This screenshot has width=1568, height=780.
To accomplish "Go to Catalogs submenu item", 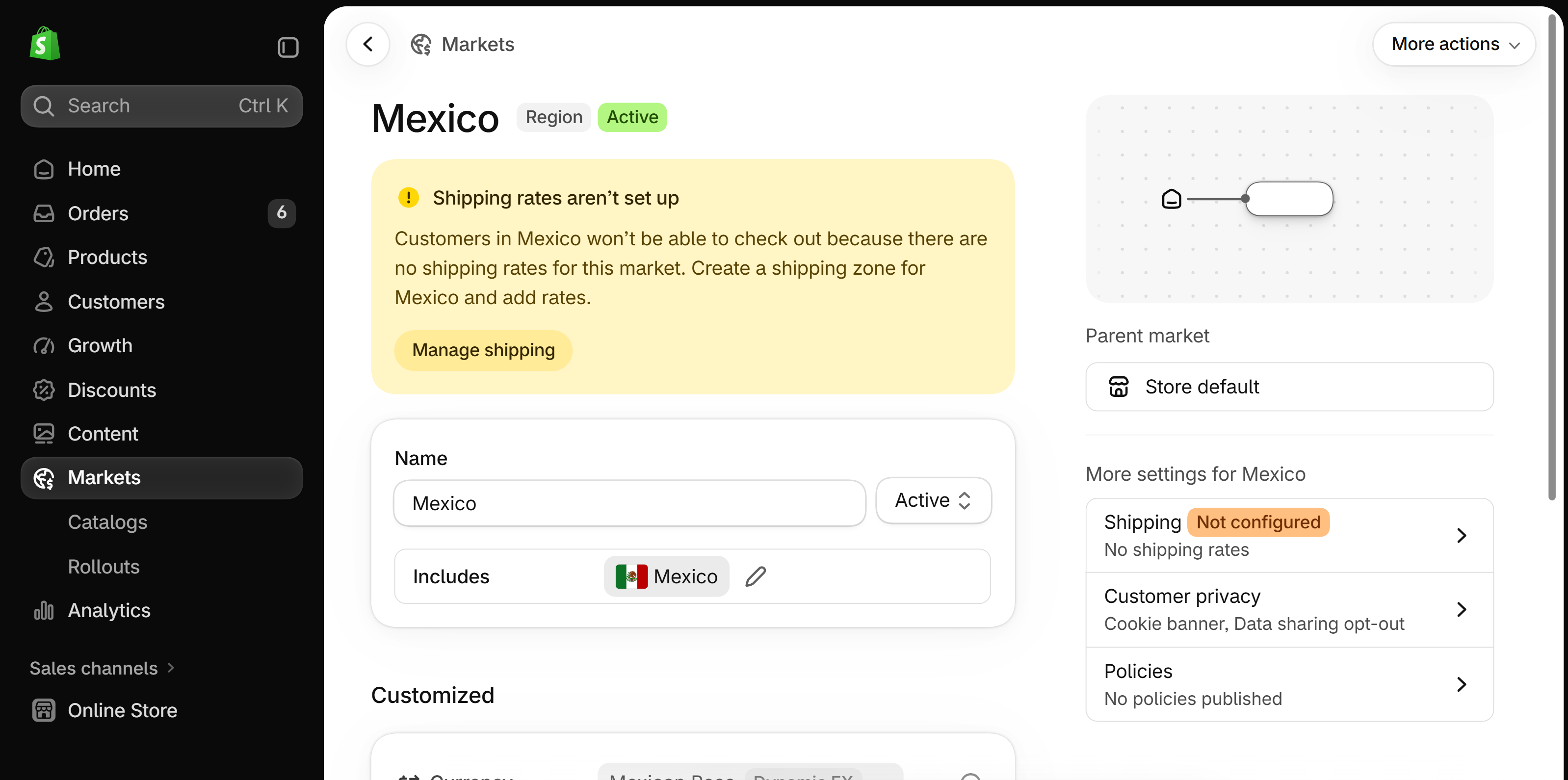I will point(108,522).
